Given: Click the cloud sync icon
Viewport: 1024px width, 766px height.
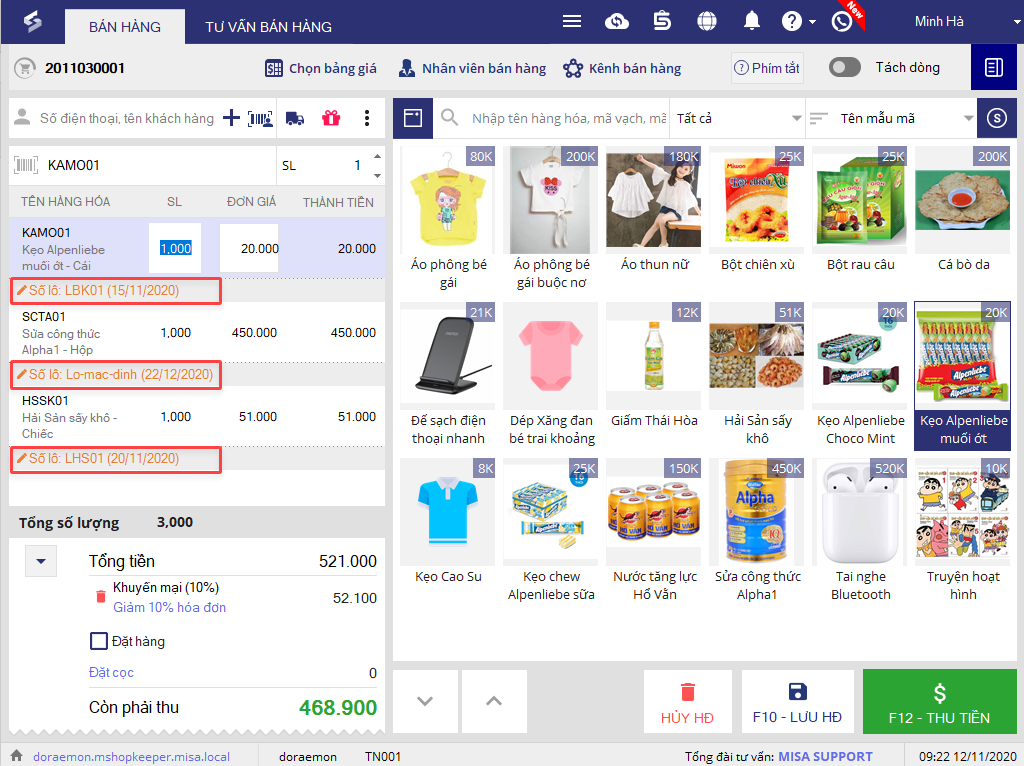Looking at the screenshot, I should coord(616,22).
